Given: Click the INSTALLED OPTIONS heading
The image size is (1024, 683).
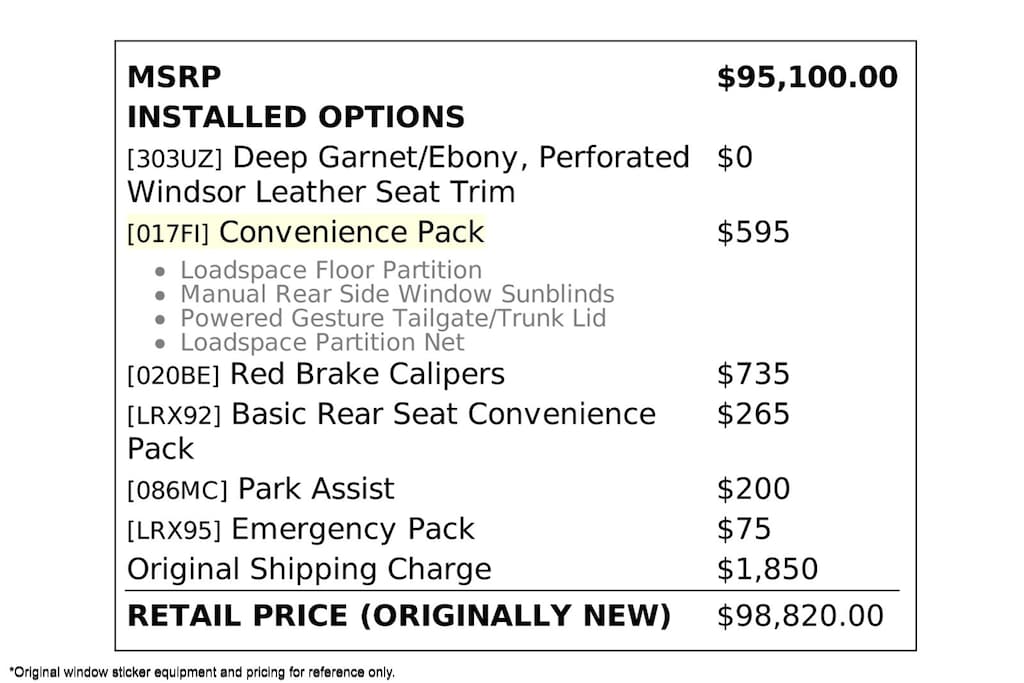Looking at the screenshot, I should [295, 117].
